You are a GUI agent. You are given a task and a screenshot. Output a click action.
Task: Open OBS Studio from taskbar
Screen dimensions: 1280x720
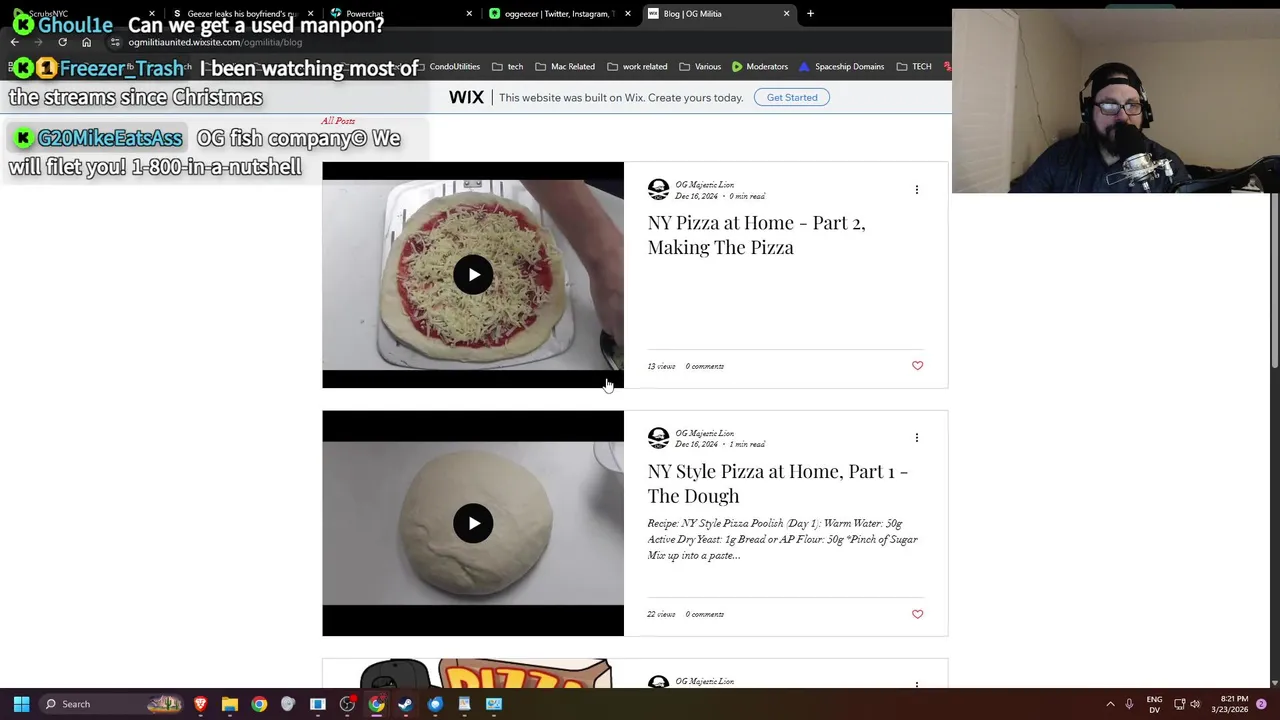(347, 704)
